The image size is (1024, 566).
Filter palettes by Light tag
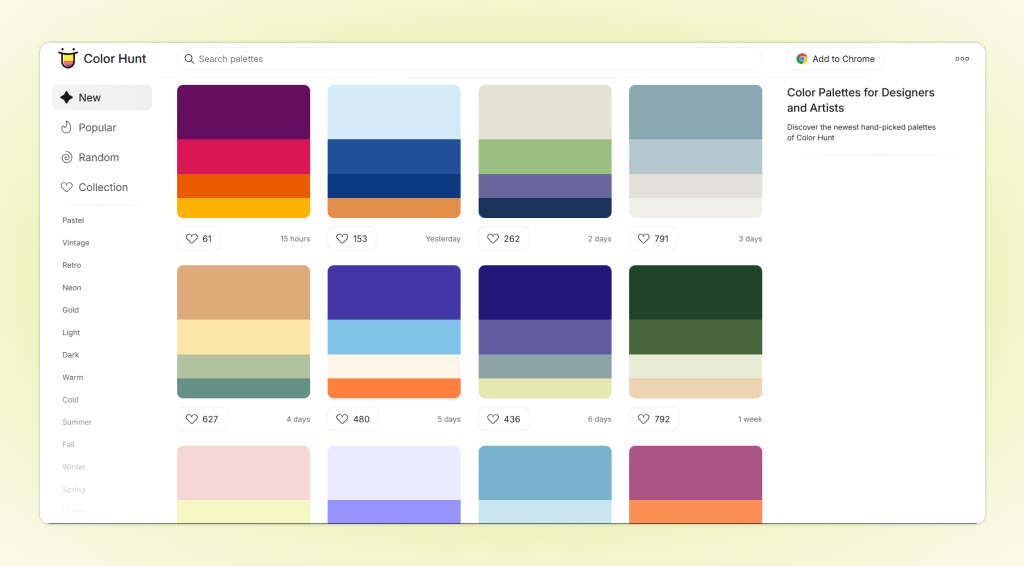[x=71, y=332]
